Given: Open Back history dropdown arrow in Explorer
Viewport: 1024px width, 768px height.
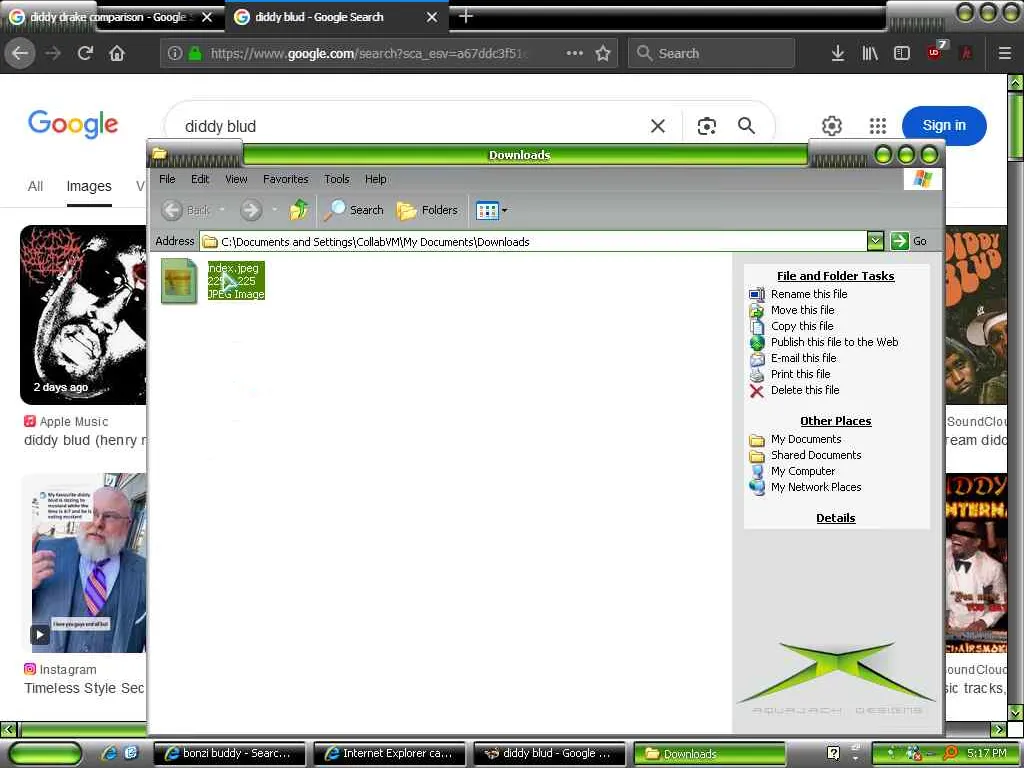Looking at the screenshot, I should [x=222, y=210].
